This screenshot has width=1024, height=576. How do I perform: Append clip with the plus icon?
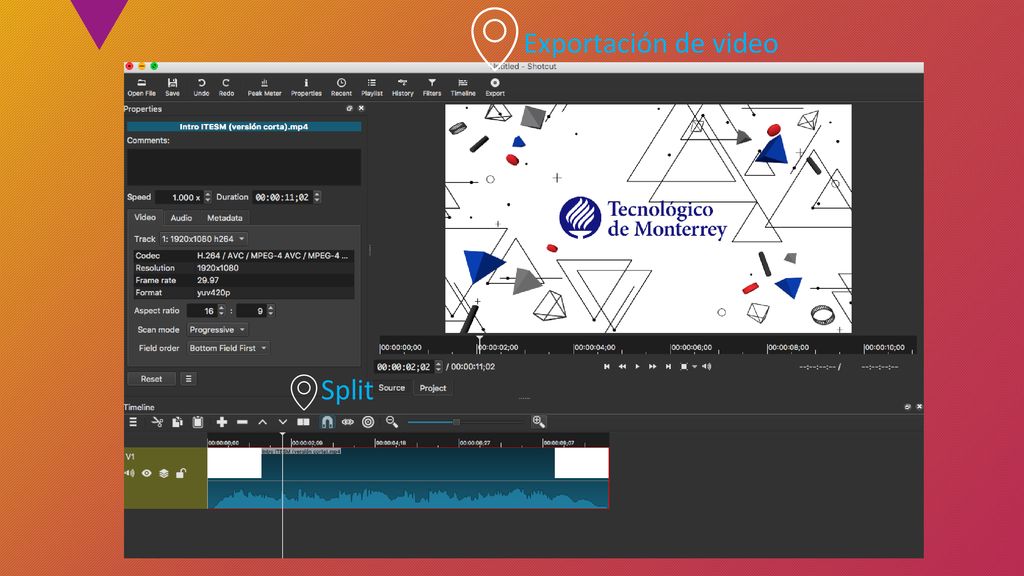(x=222, y=423)
